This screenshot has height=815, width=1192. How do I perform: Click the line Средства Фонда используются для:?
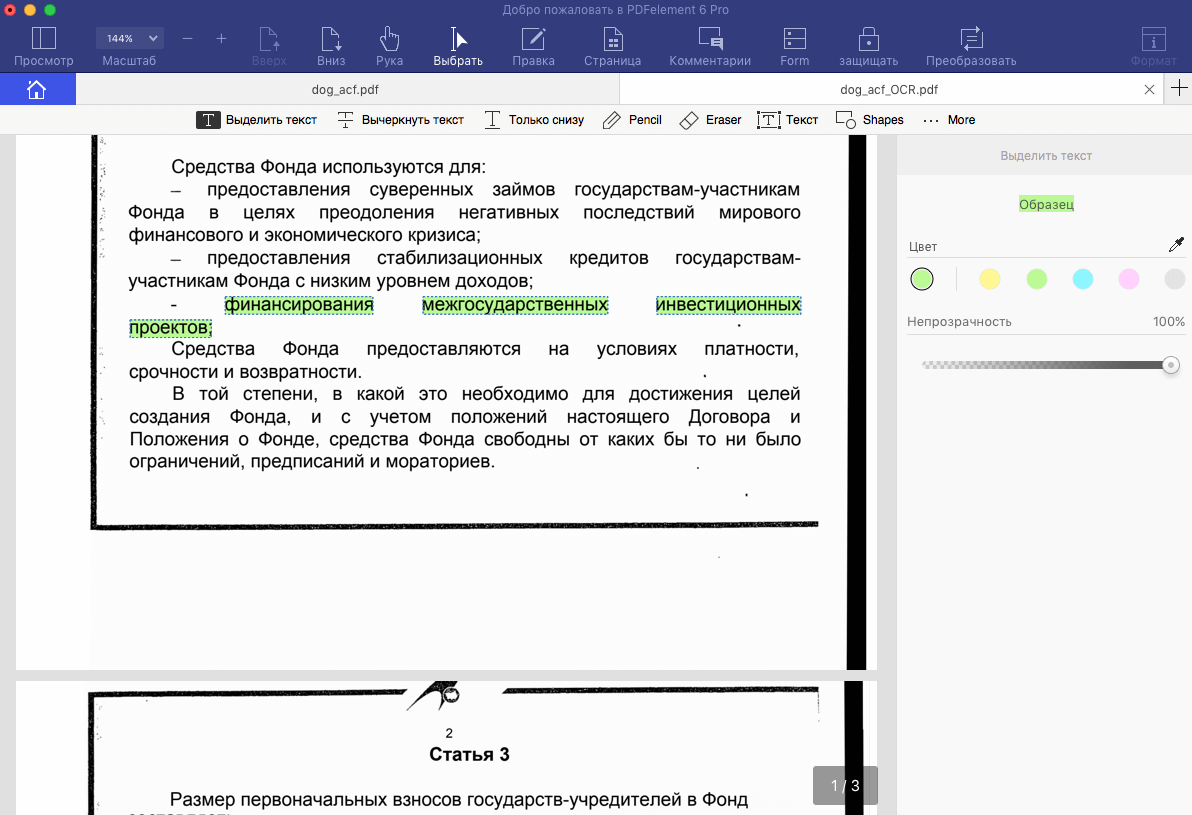(328, 166)
